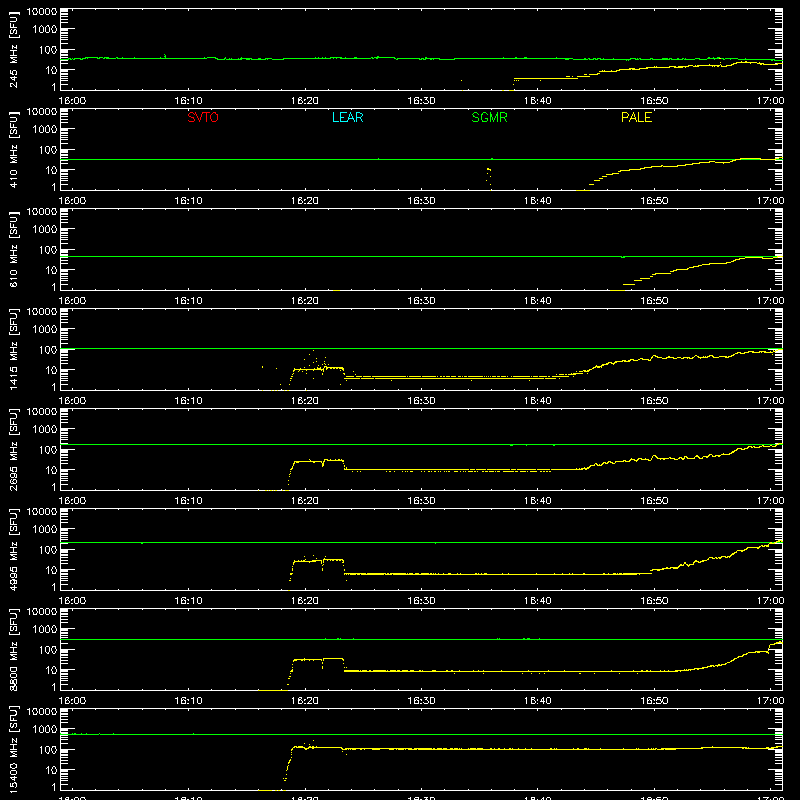Click 16:20 time label under 410 MHz panel
This screenshot has height=800, width=800.
point(305,201)
